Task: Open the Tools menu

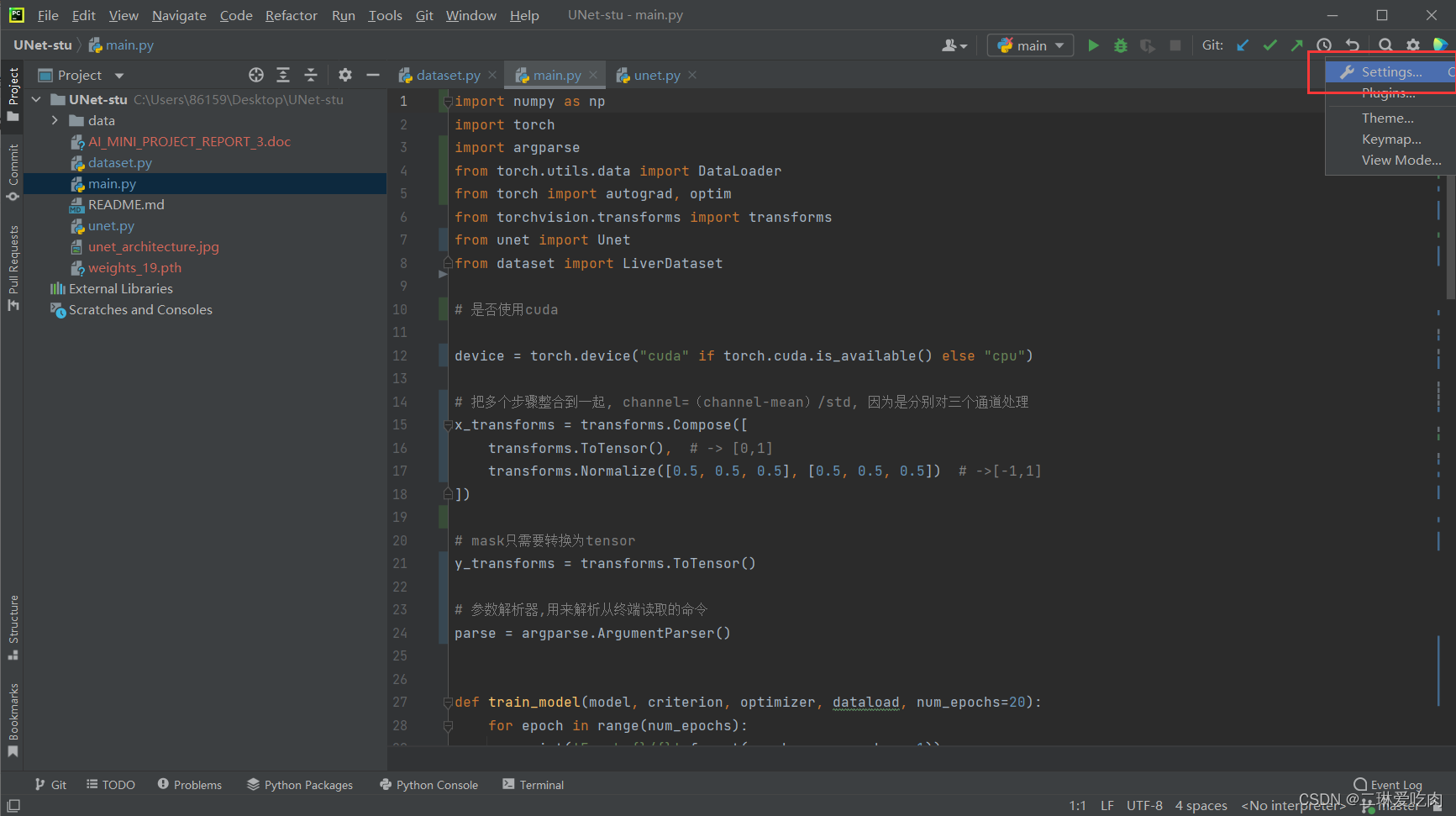Action: point(385,15)
